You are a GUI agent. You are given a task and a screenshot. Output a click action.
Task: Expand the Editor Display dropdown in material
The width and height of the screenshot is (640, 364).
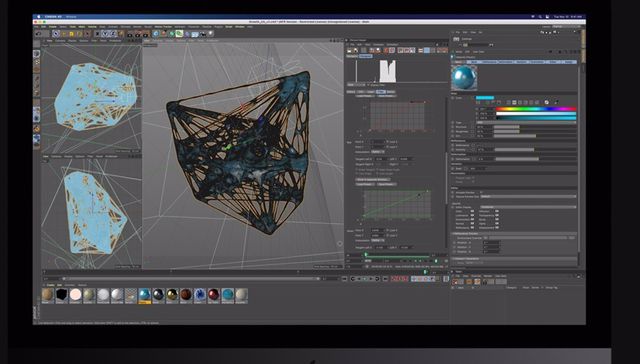tap(528, 207)
